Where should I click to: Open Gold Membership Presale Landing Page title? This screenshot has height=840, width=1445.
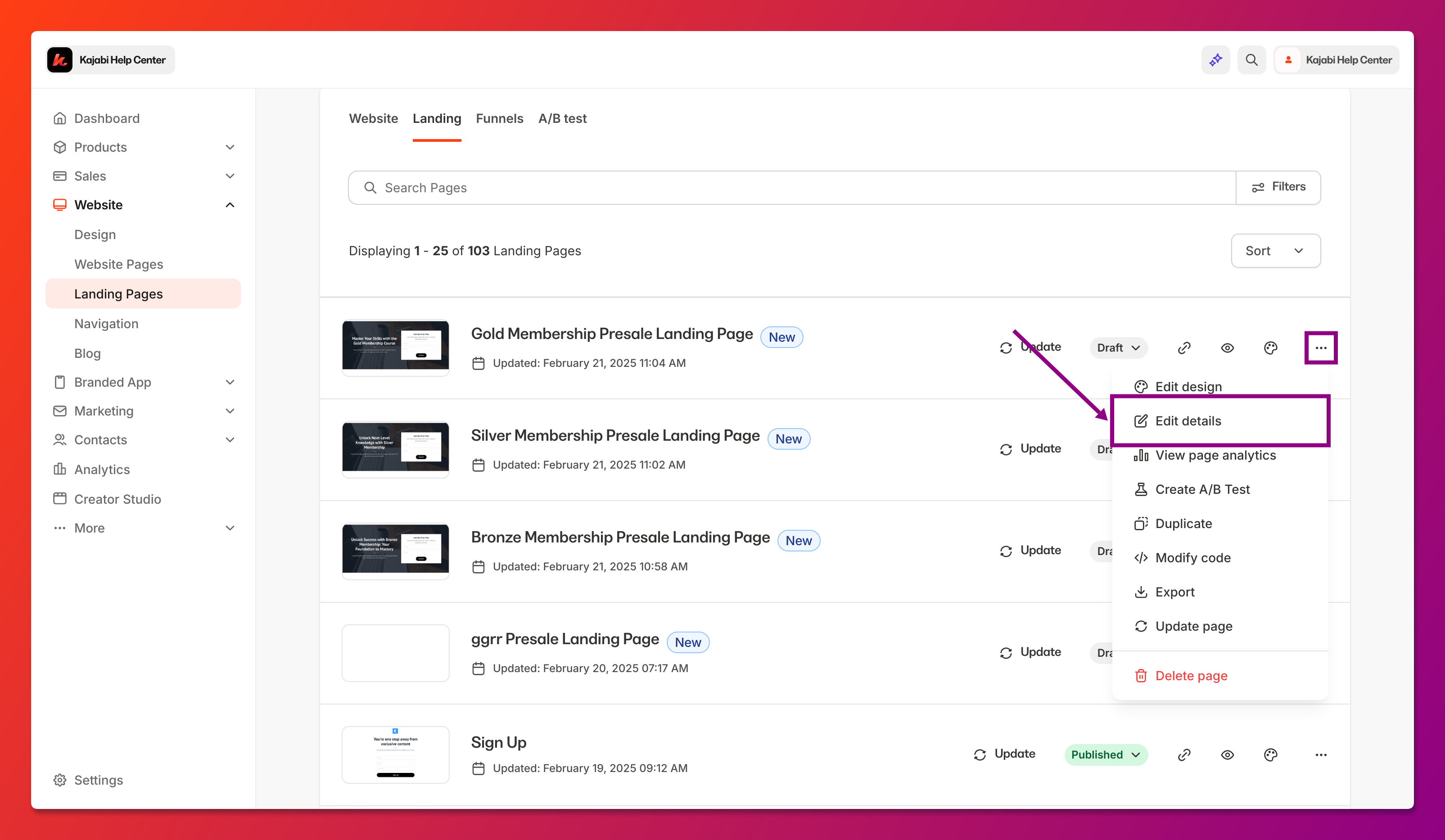point(612,334)
